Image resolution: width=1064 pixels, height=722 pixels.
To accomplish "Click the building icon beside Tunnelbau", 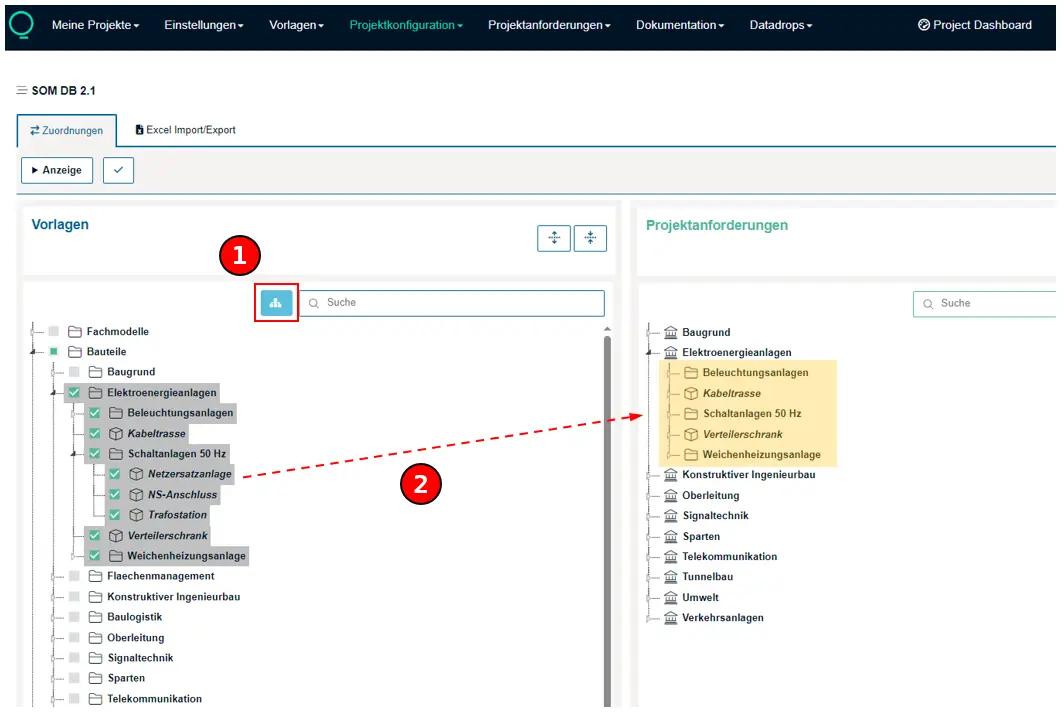I will 671,577.
